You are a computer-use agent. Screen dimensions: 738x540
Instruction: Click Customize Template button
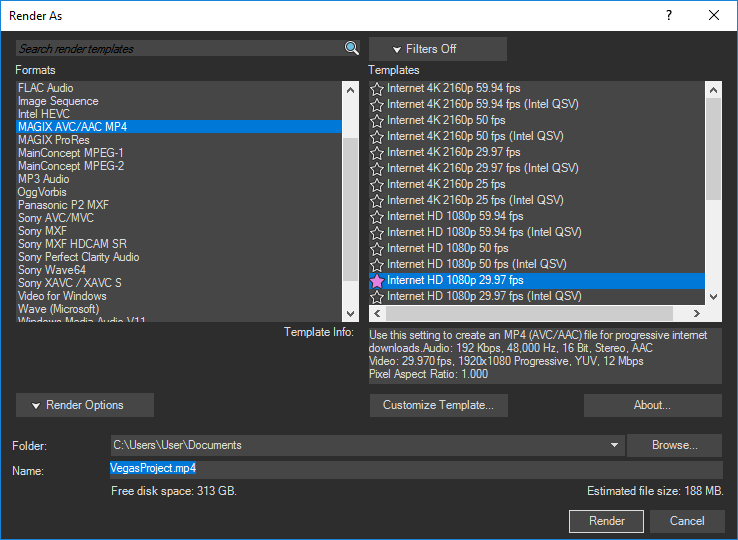pos(439,405)
